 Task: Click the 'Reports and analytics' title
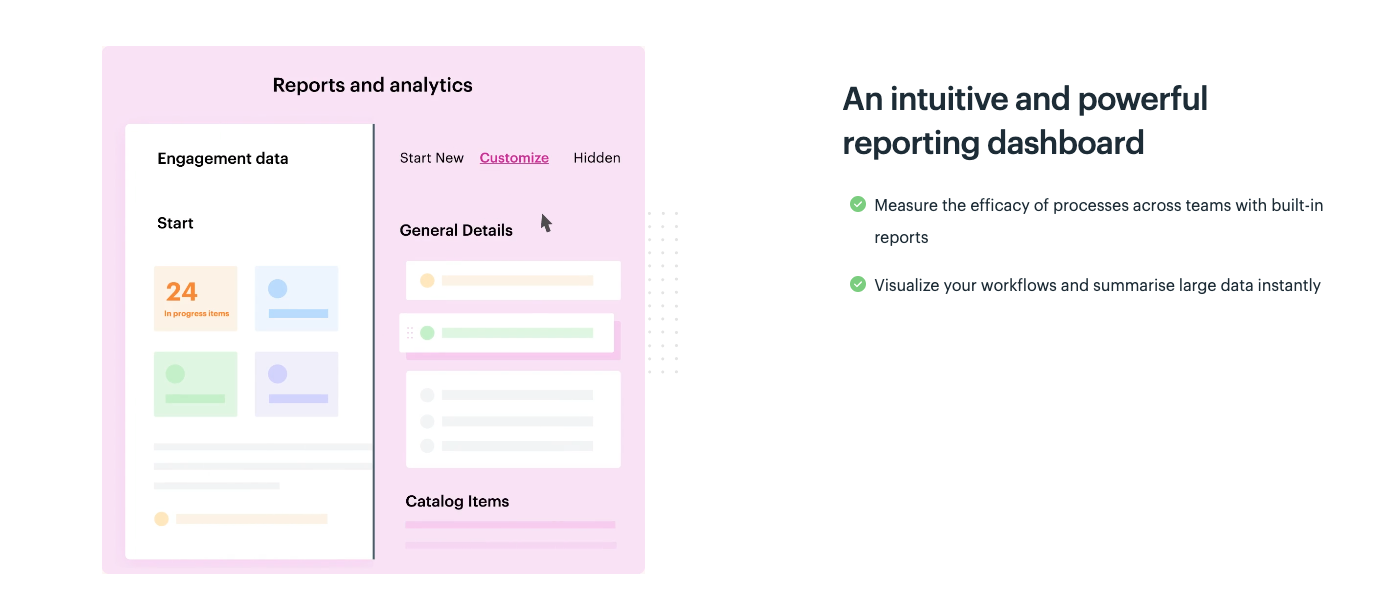click(x=372, y=85)
